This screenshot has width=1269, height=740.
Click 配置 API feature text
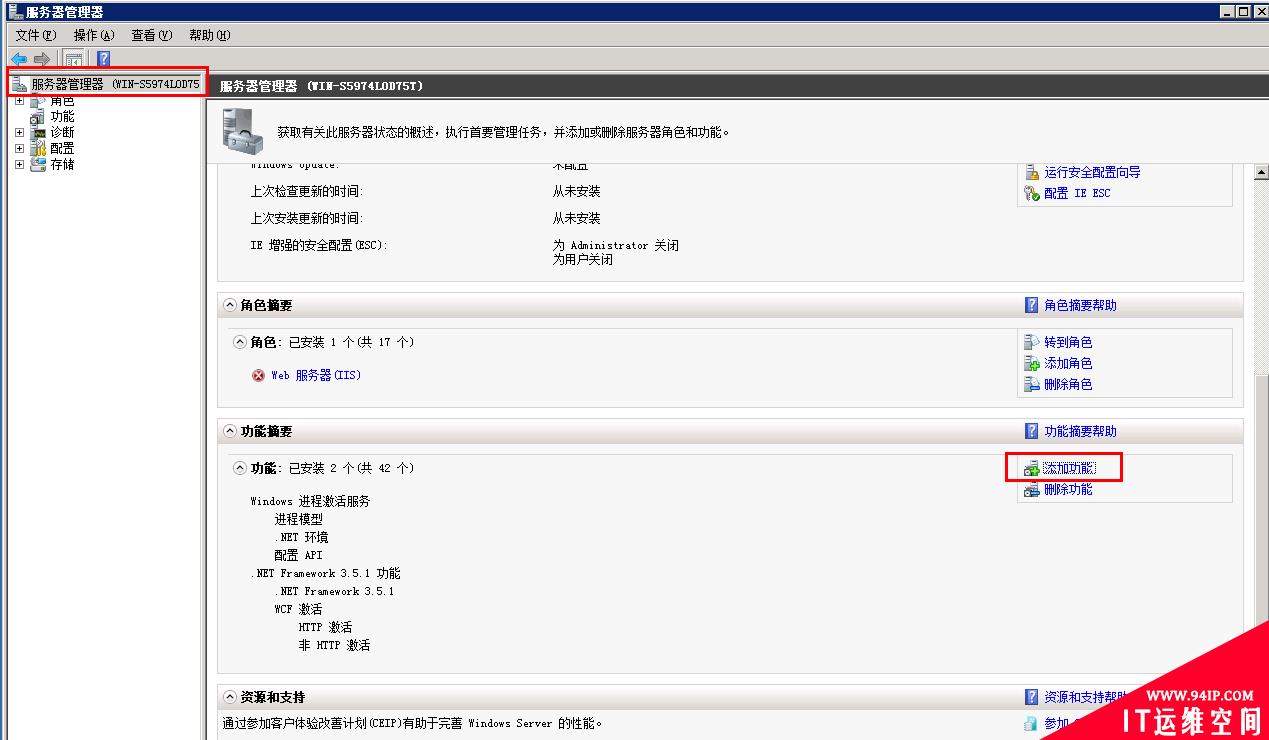298,555
